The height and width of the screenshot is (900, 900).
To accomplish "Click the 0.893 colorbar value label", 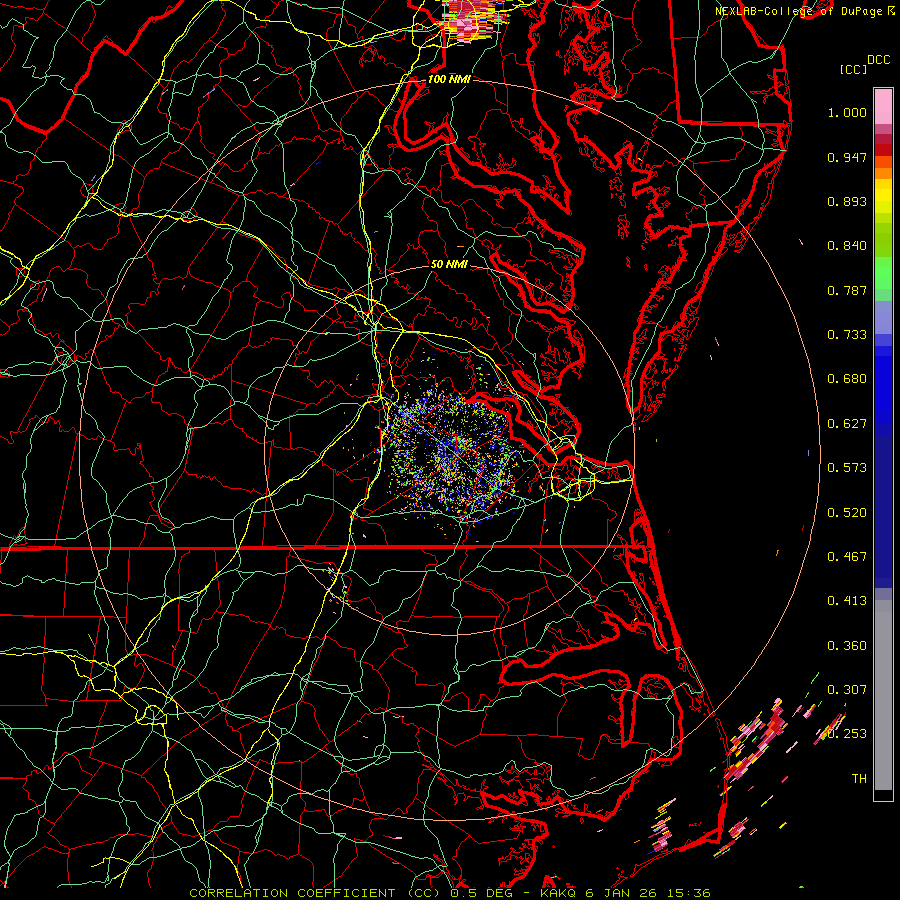I will (x=847, y=201).
